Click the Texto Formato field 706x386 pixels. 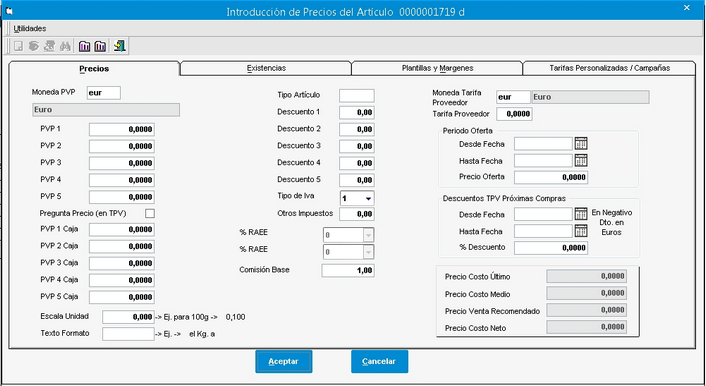click(x=128, y=334)
